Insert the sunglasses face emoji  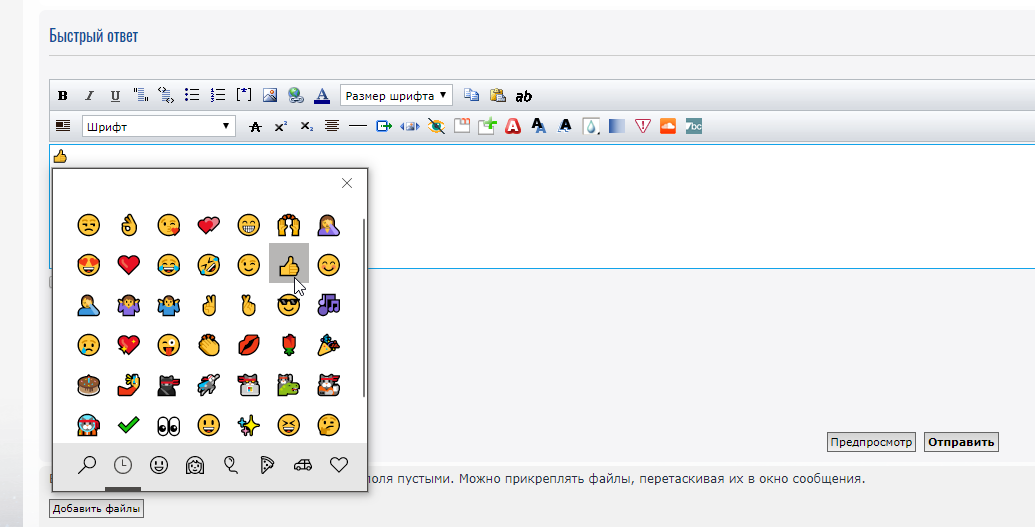pyautogui.click(x=288, y=305)
